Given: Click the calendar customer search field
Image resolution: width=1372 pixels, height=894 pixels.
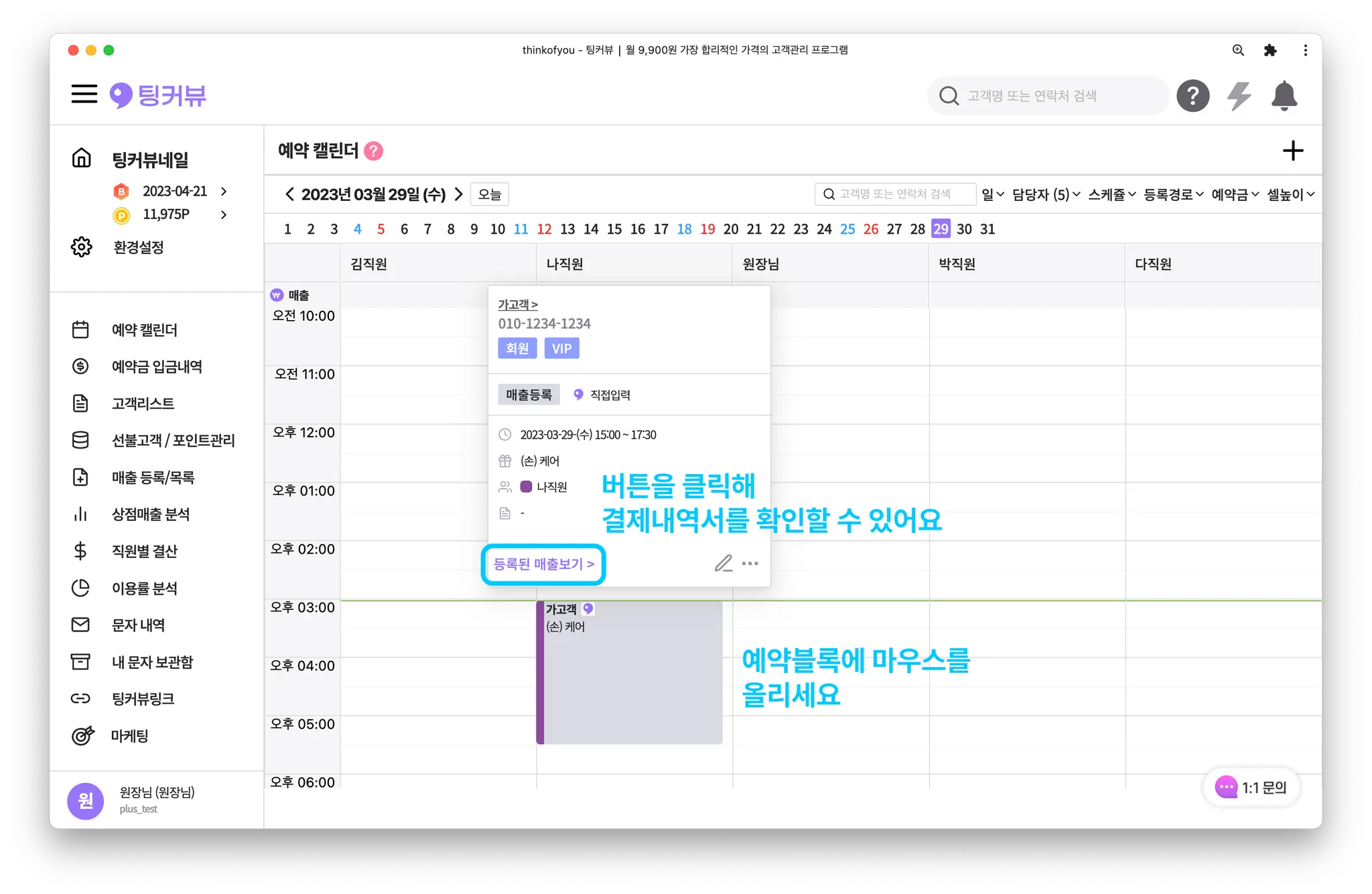Looking at the screenshot, I should [895, 194].
